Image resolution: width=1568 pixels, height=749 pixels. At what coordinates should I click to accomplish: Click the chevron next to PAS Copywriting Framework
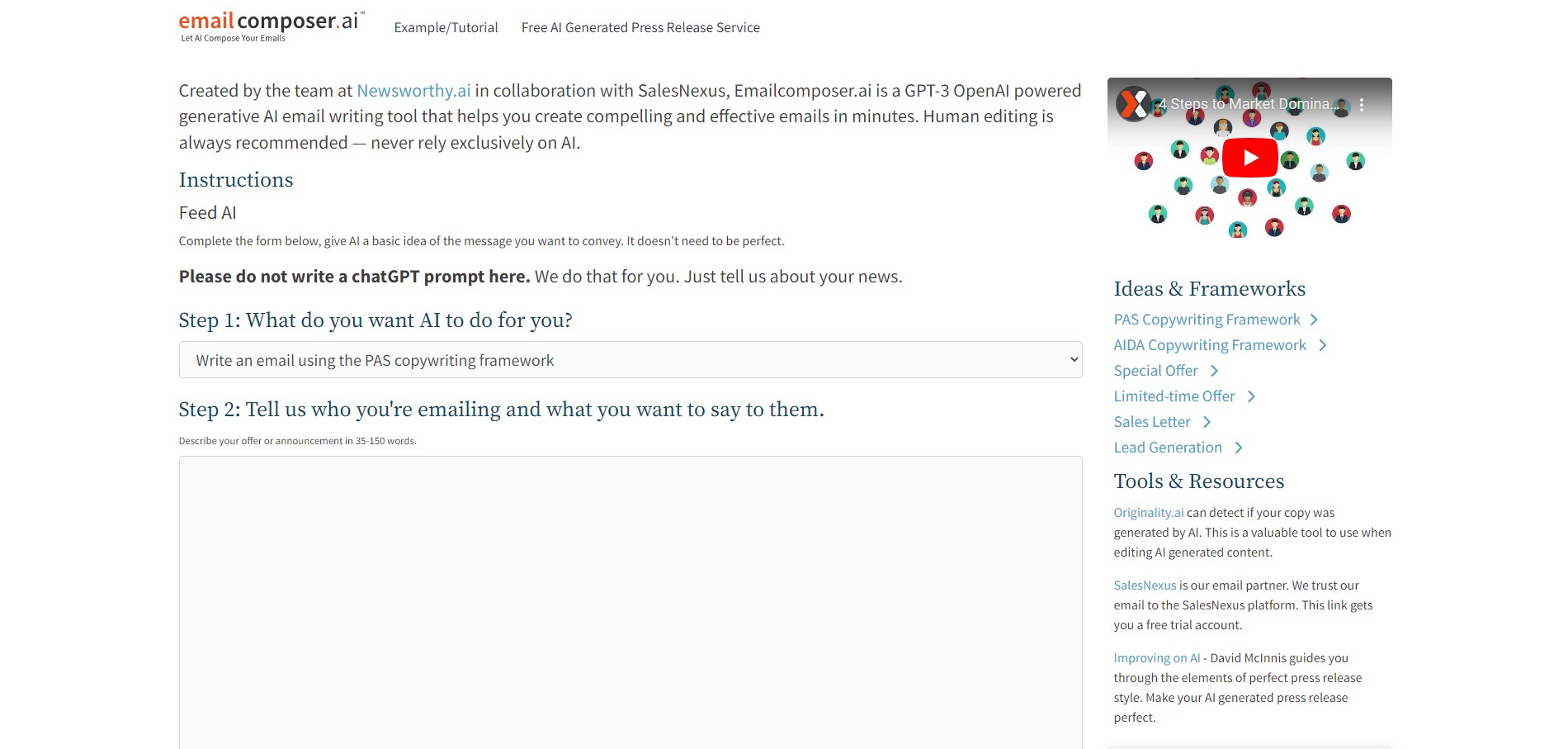(1314, 320)
